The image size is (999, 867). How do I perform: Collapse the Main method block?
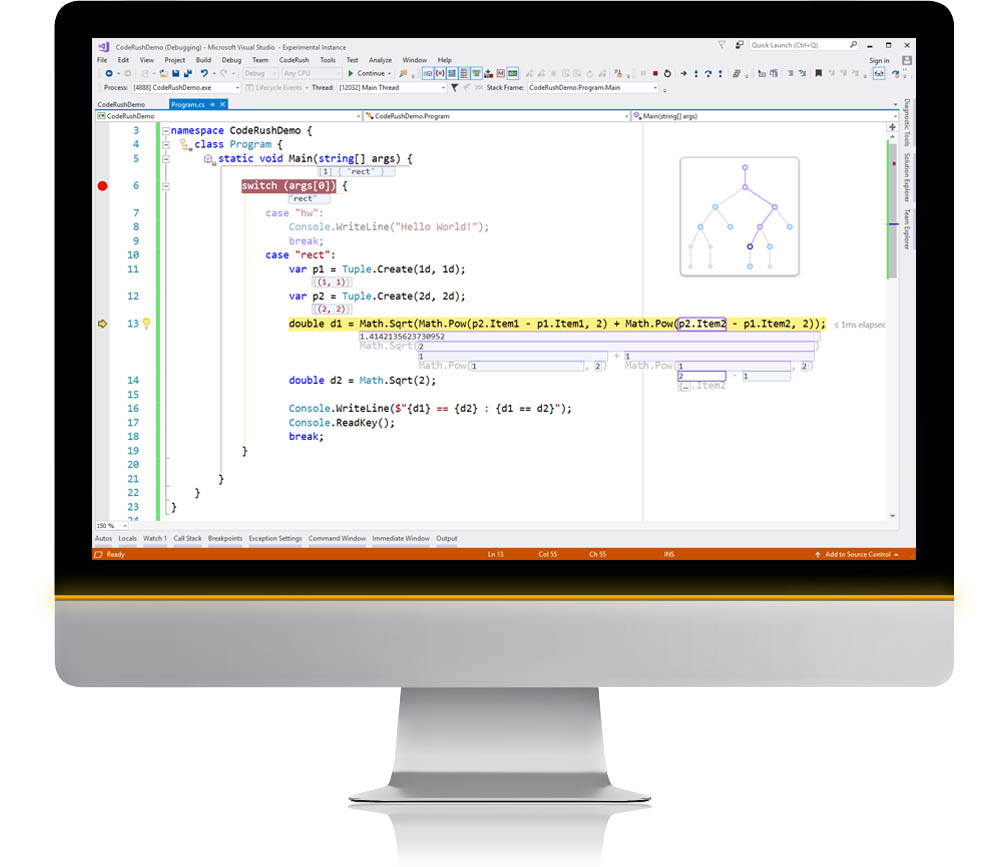click(x=166, y=159)
